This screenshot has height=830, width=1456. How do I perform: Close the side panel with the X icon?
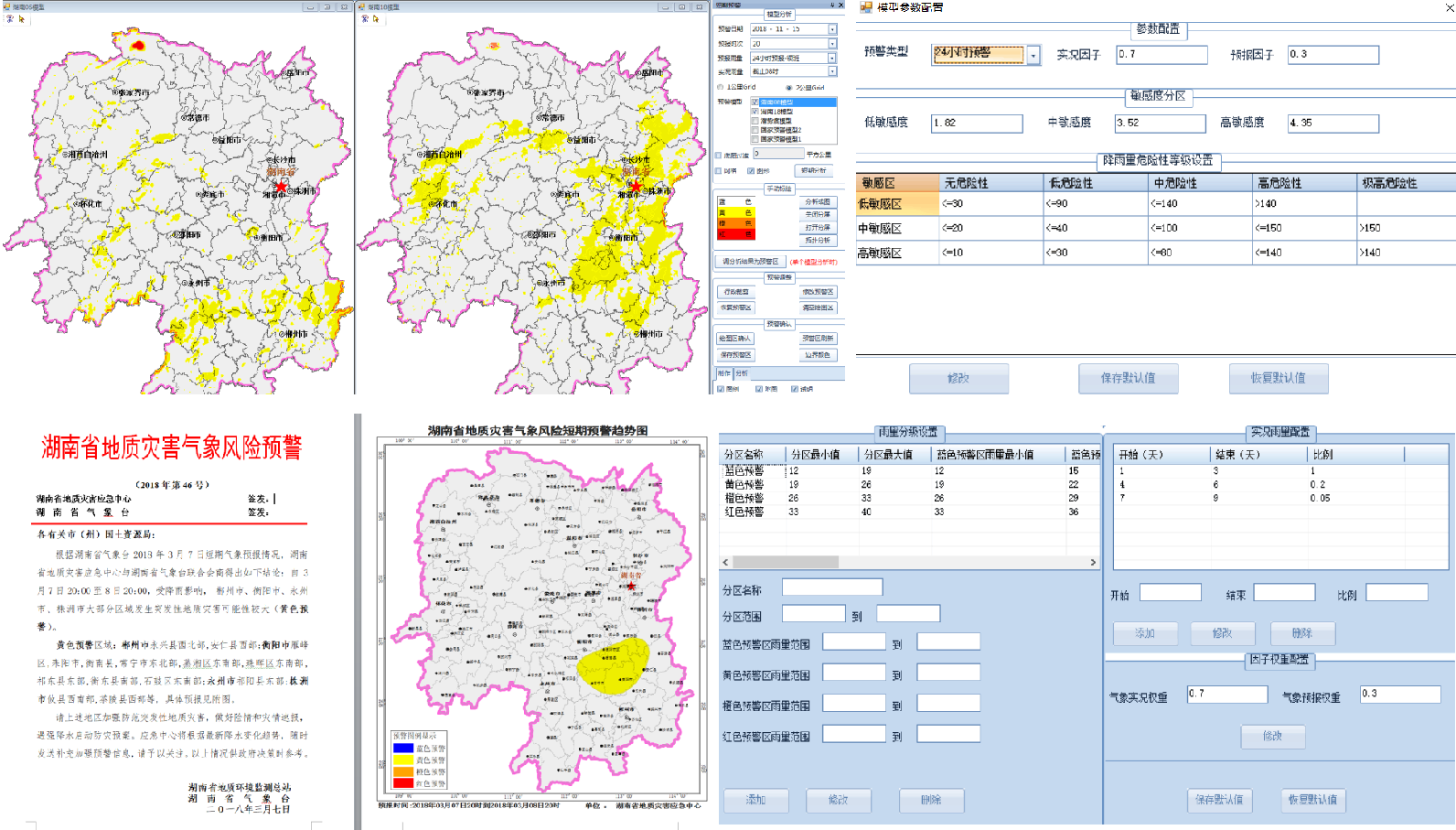point(840,5)
